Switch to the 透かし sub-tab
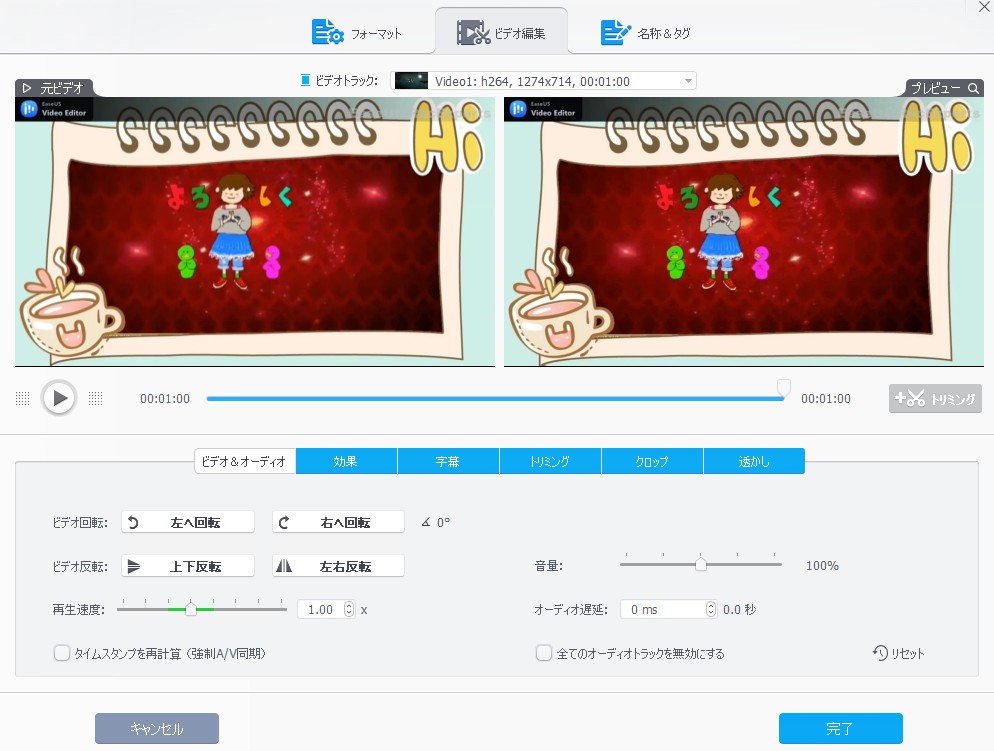The image size is (994, 751). pos(754,461)
